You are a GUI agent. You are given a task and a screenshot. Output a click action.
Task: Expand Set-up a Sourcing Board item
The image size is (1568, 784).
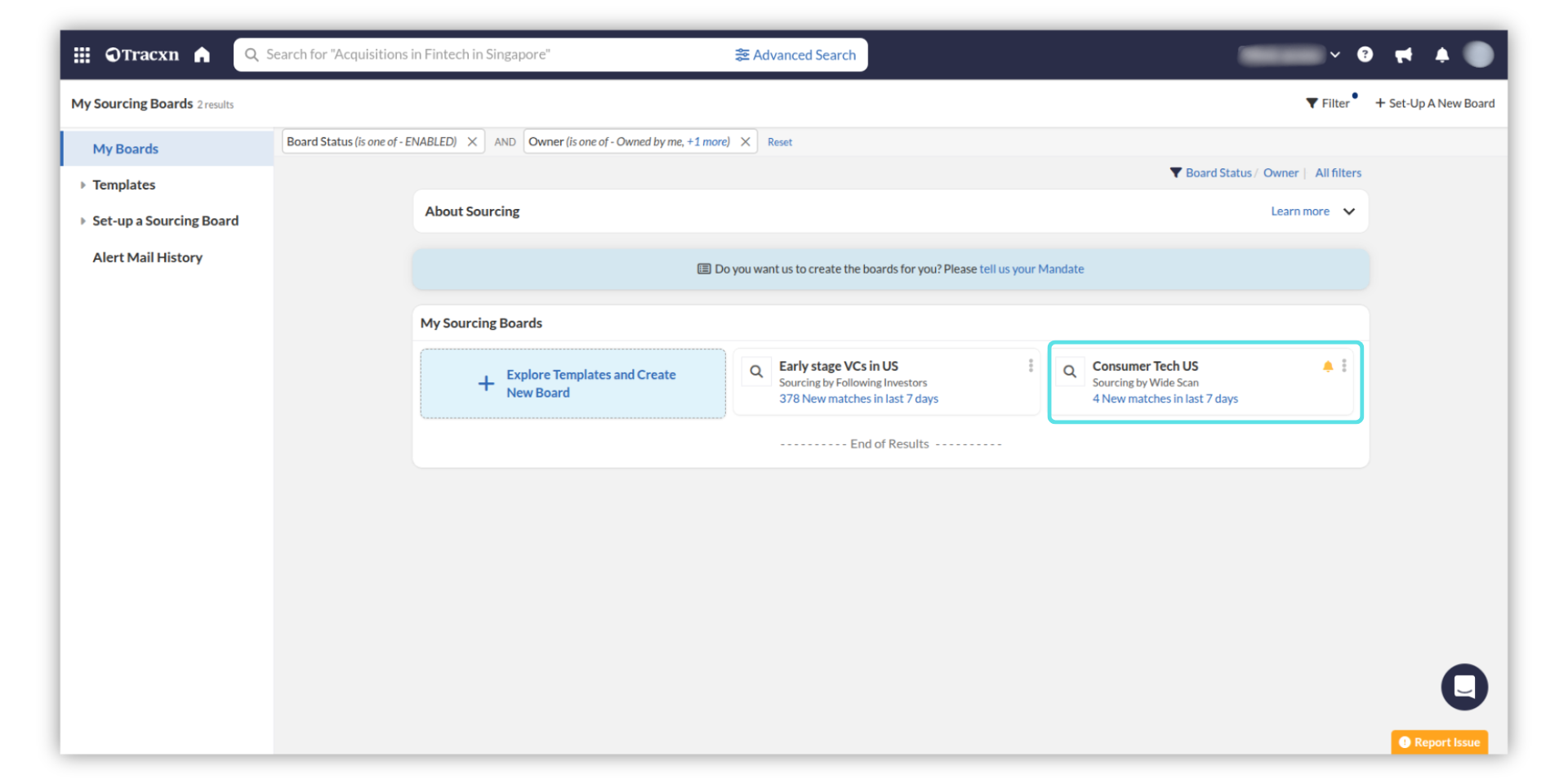83,221
